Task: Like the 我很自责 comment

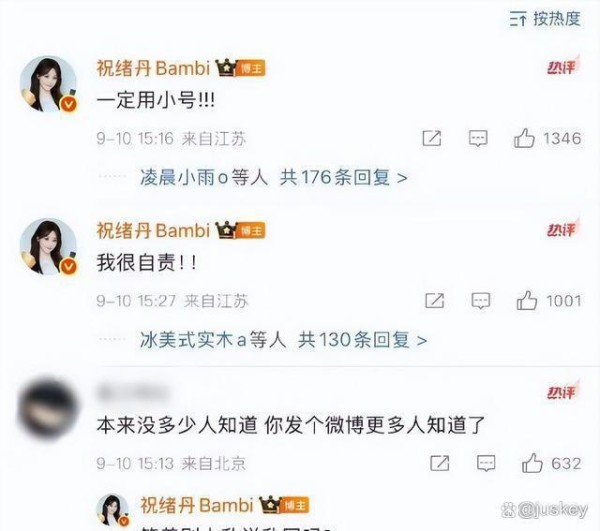Action: (x=527, y=301)
